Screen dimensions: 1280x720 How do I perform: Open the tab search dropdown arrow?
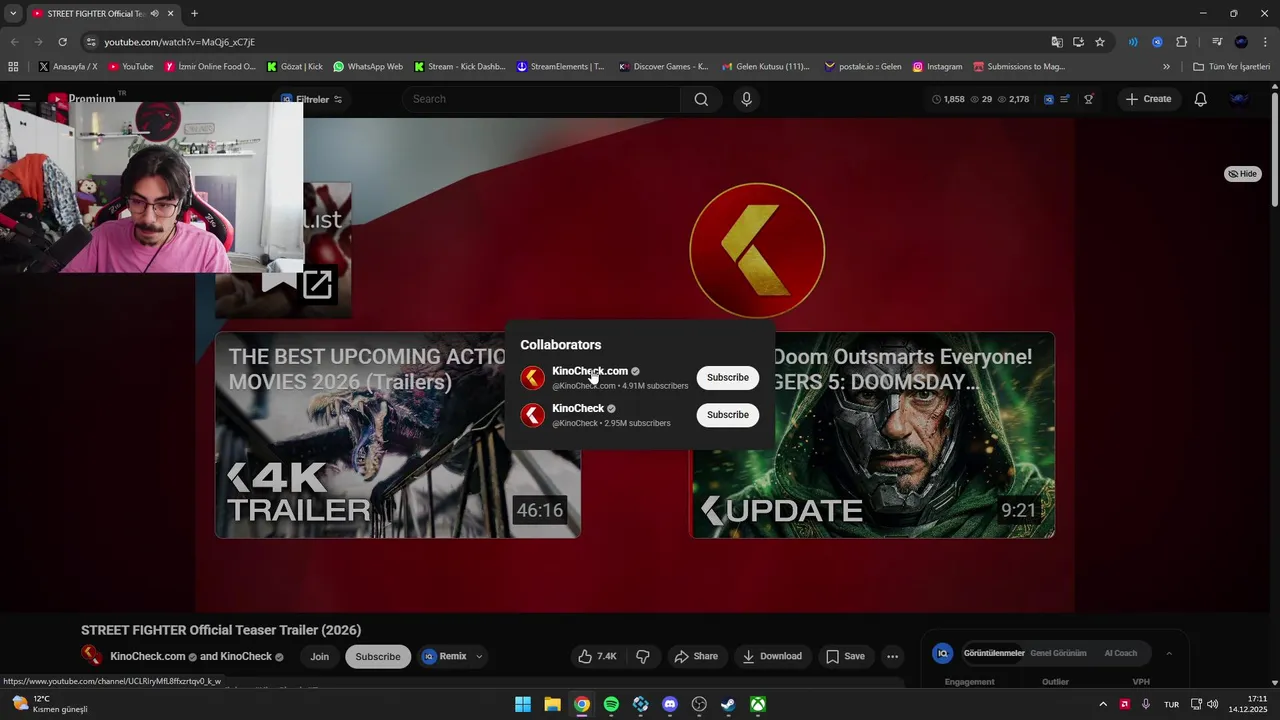point(13,13)
